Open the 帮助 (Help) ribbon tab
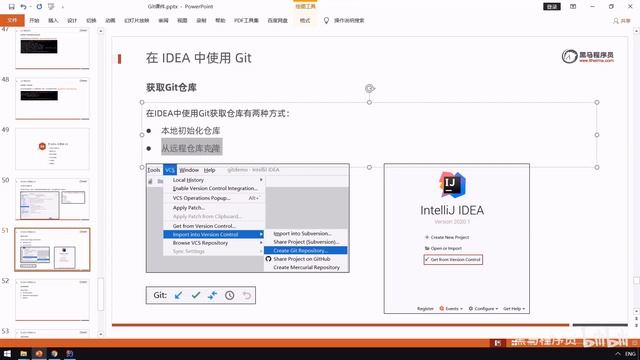Image resolution: width=640 pixels, height=360 pixels. pyautogui.click(x=220, y=20)
